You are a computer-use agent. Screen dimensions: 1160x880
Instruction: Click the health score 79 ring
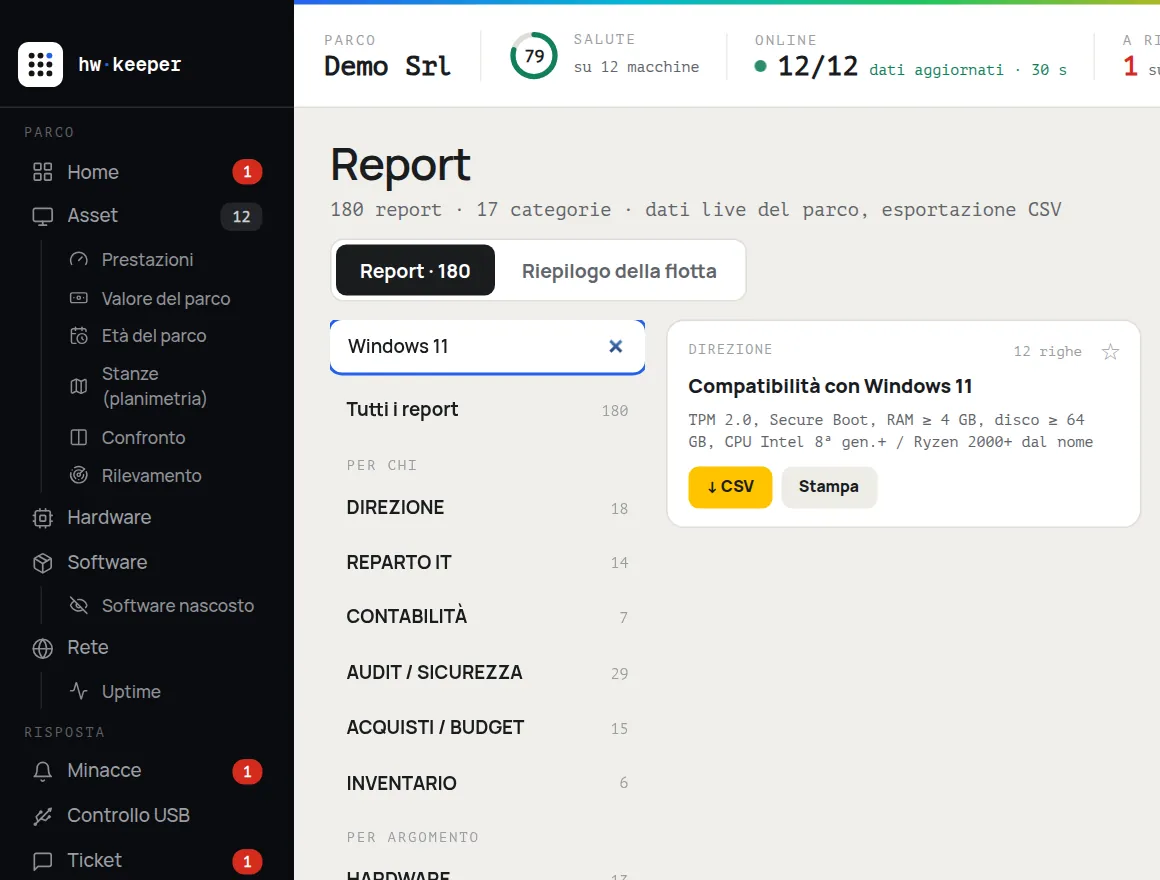pyautogui.click(x=533, y=55)
